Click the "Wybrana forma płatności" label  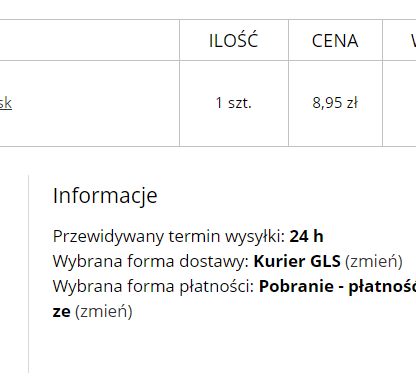(x=153, y=286)
